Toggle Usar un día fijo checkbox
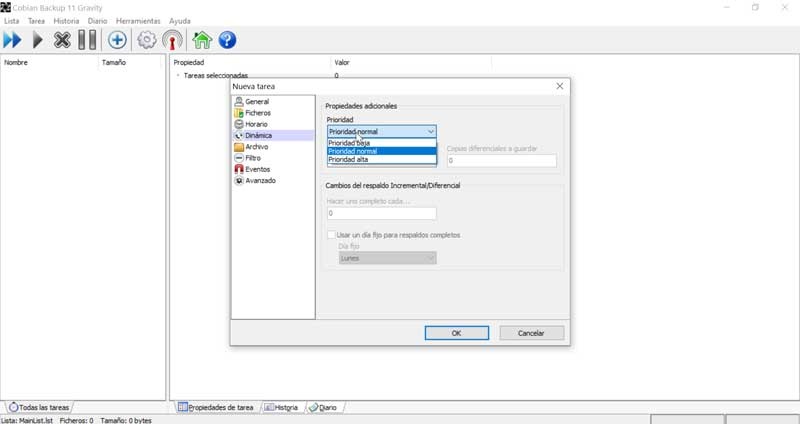 click(x=331, y=235)
